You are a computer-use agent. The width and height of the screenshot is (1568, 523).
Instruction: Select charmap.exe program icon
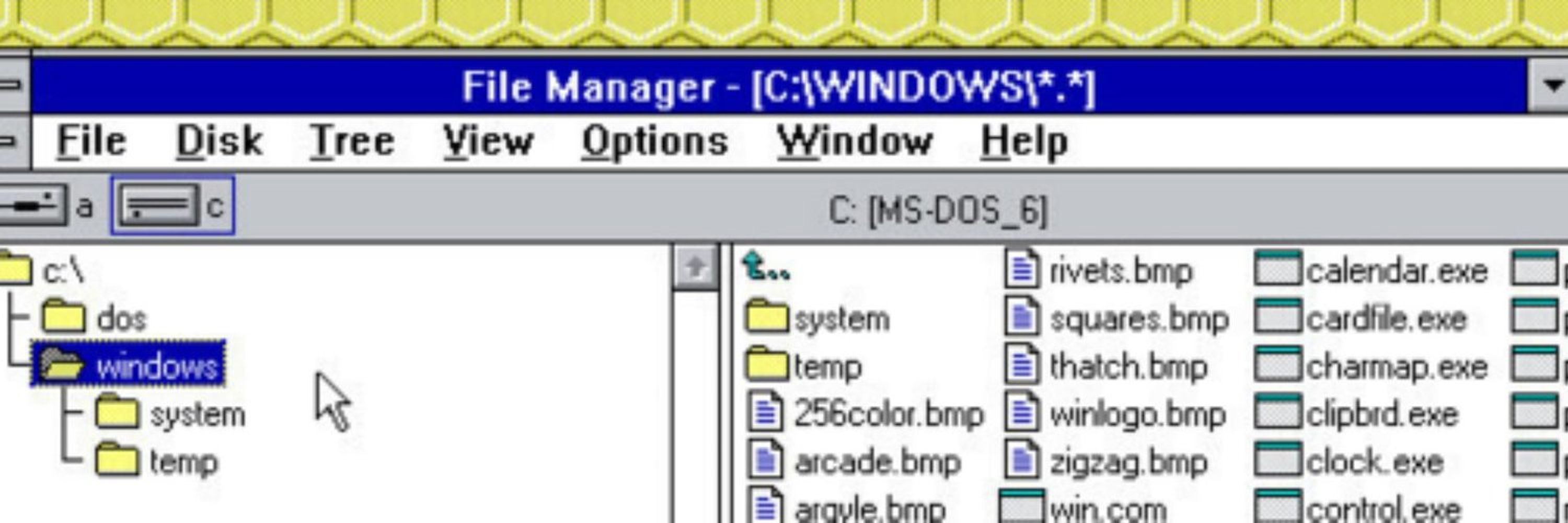pos(1278,364)
